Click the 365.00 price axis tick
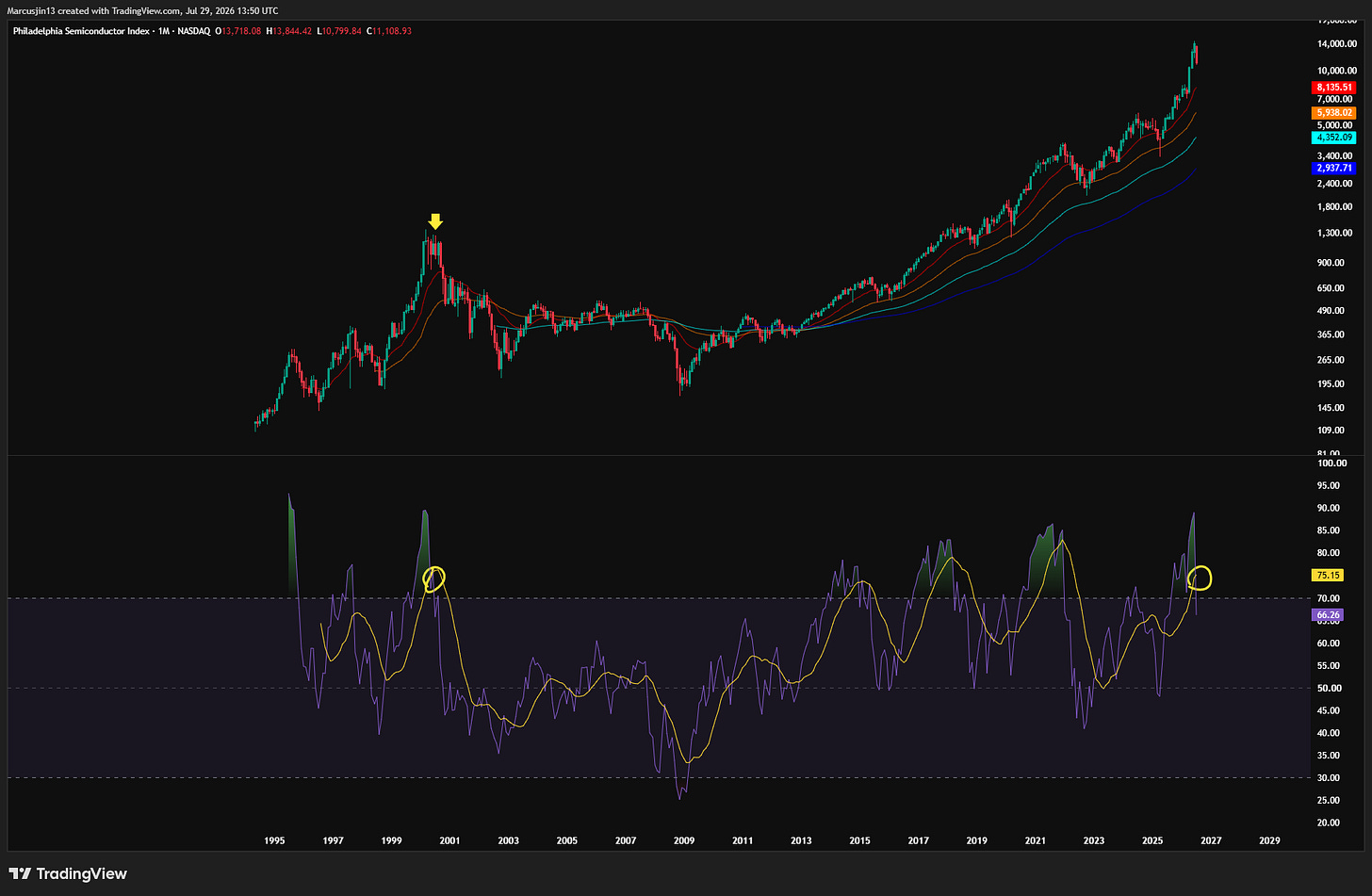Image resolution: width=1372 pixels, height=896 pixels. 1331,334
